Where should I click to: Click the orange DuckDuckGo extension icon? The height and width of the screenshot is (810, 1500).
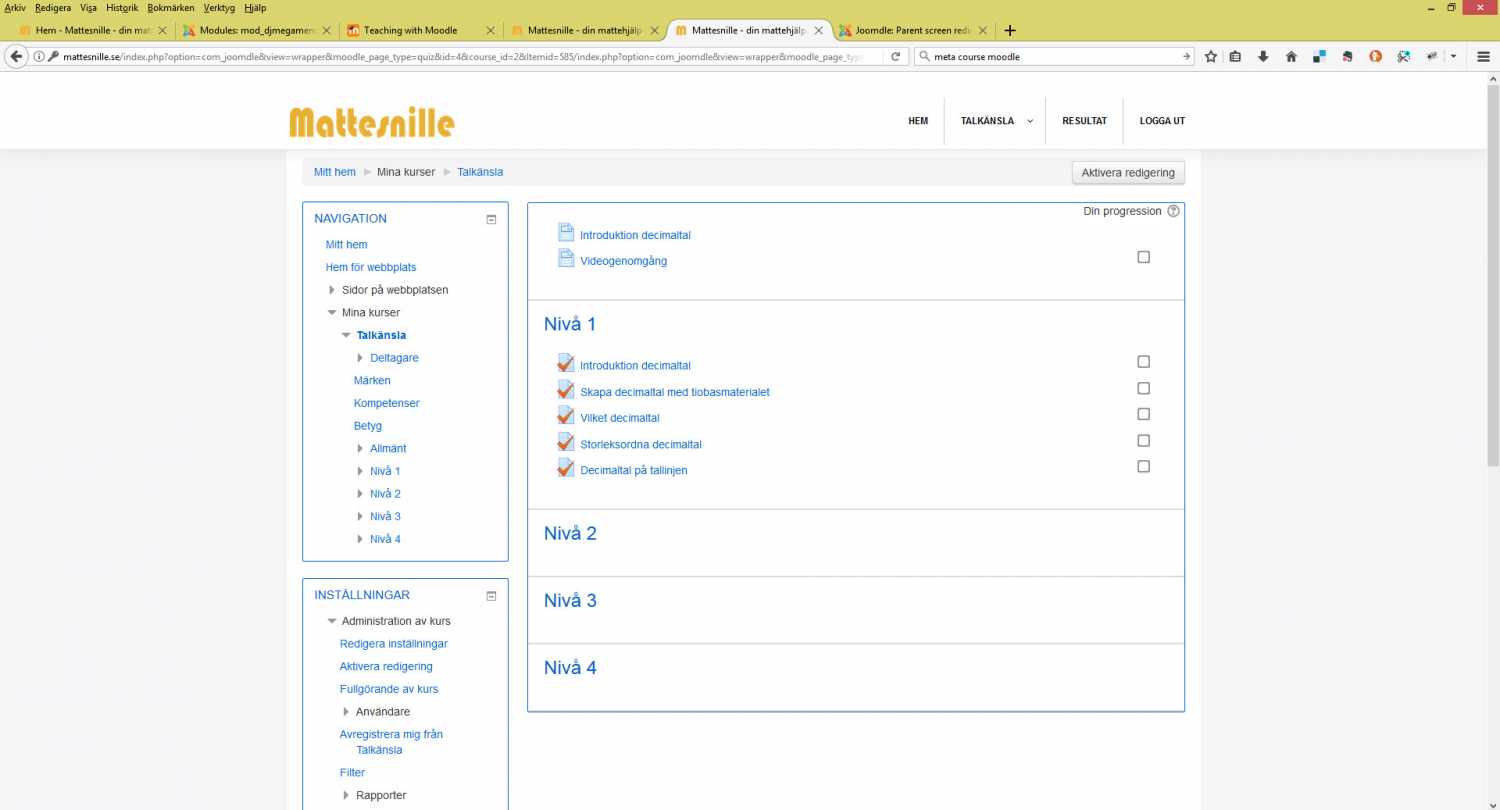1376,57
